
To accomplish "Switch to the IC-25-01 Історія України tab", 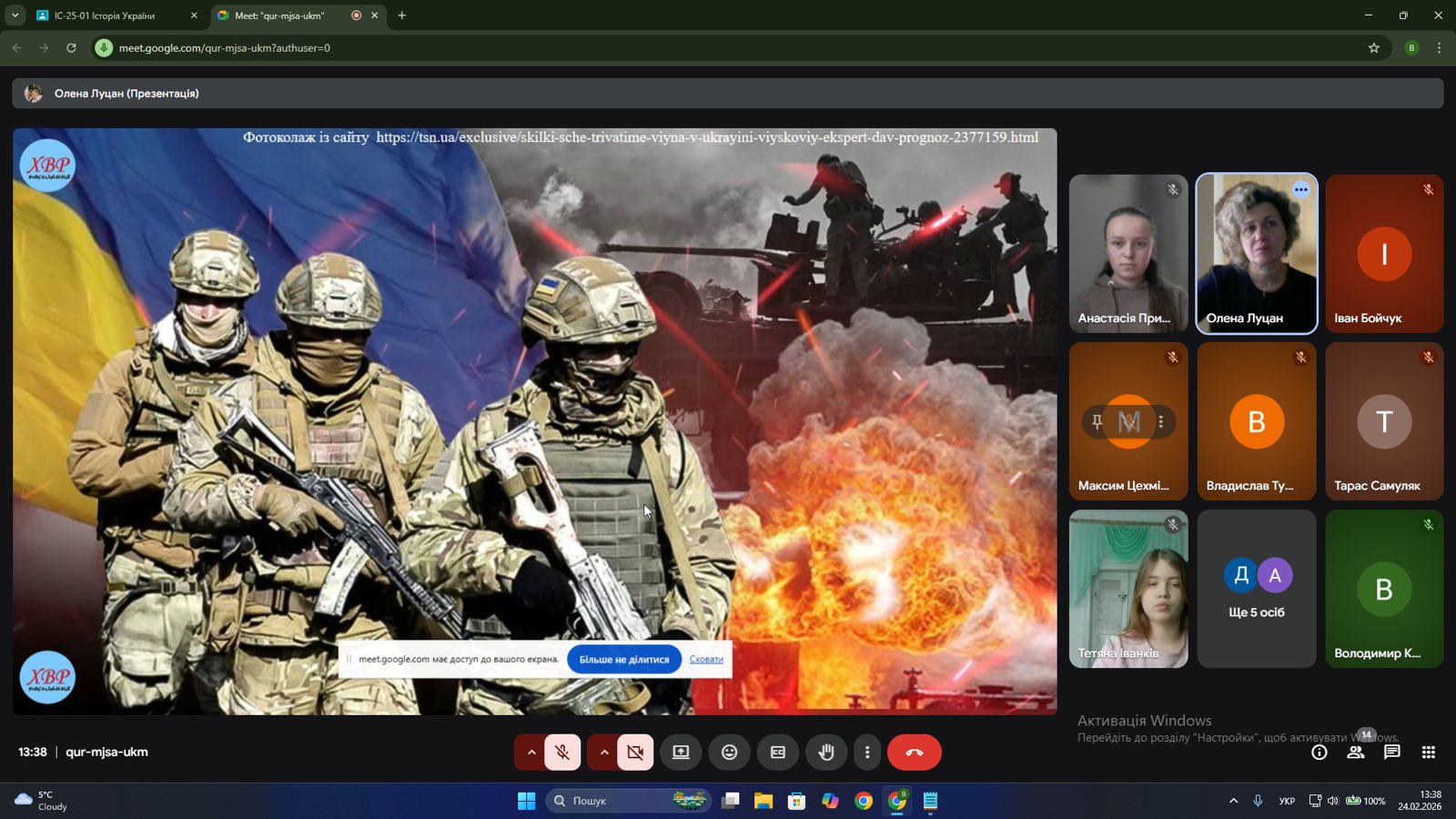I will click(x=105, y=15).
